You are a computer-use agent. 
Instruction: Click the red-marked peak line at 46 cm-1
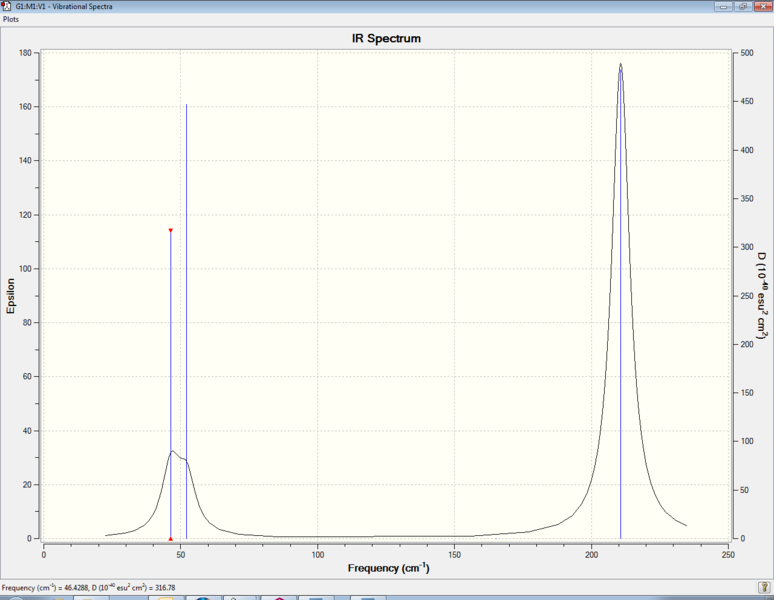click(171, 385)
